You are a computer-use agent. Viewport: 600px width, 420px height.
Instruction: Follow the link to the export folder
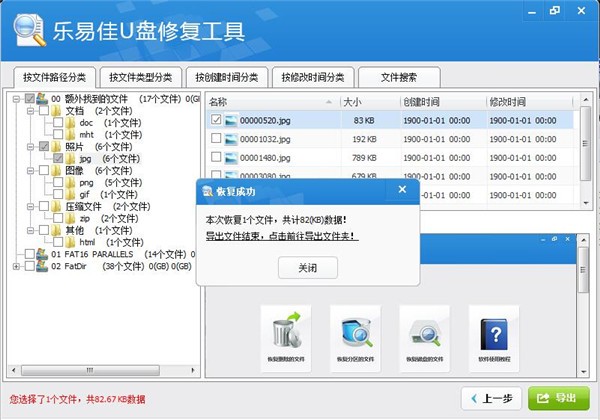point(282,236)
